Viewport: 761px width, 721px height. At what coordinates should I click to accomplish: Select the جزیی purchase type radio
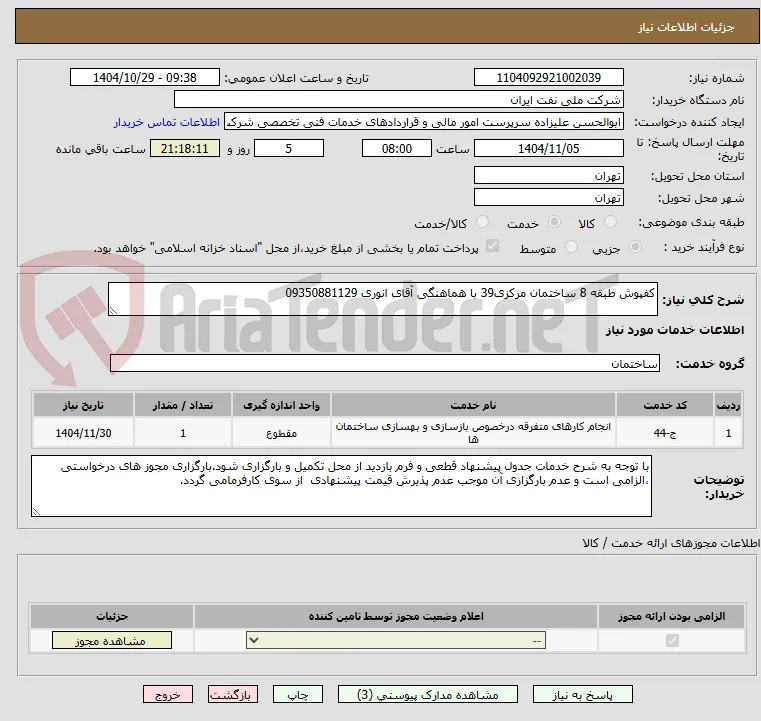(635, 247)
